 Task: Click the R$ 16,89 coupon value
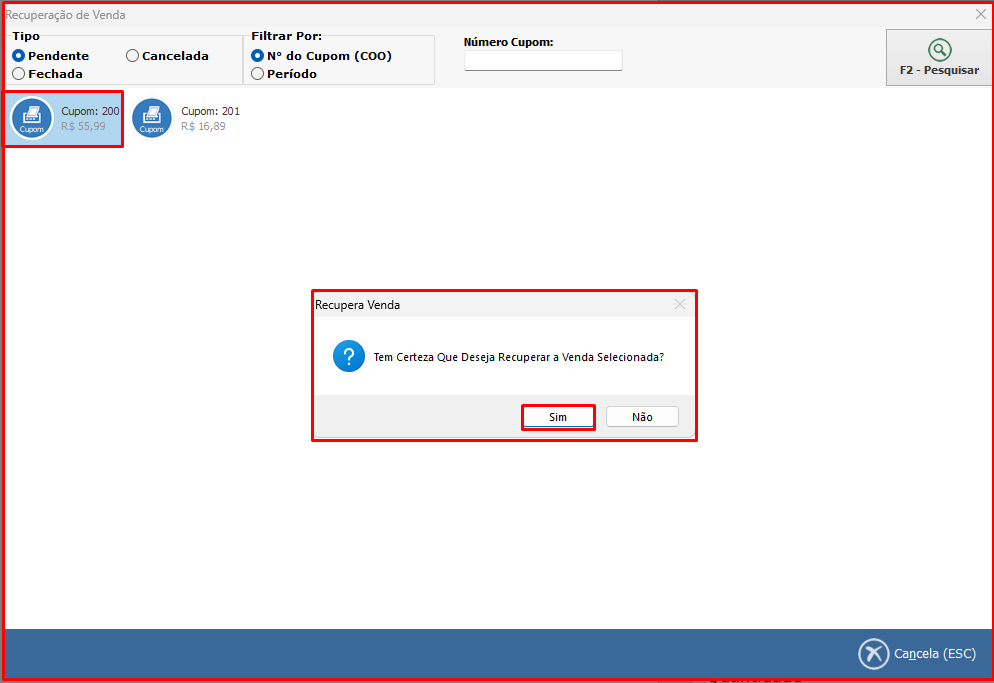click(203, 127)
